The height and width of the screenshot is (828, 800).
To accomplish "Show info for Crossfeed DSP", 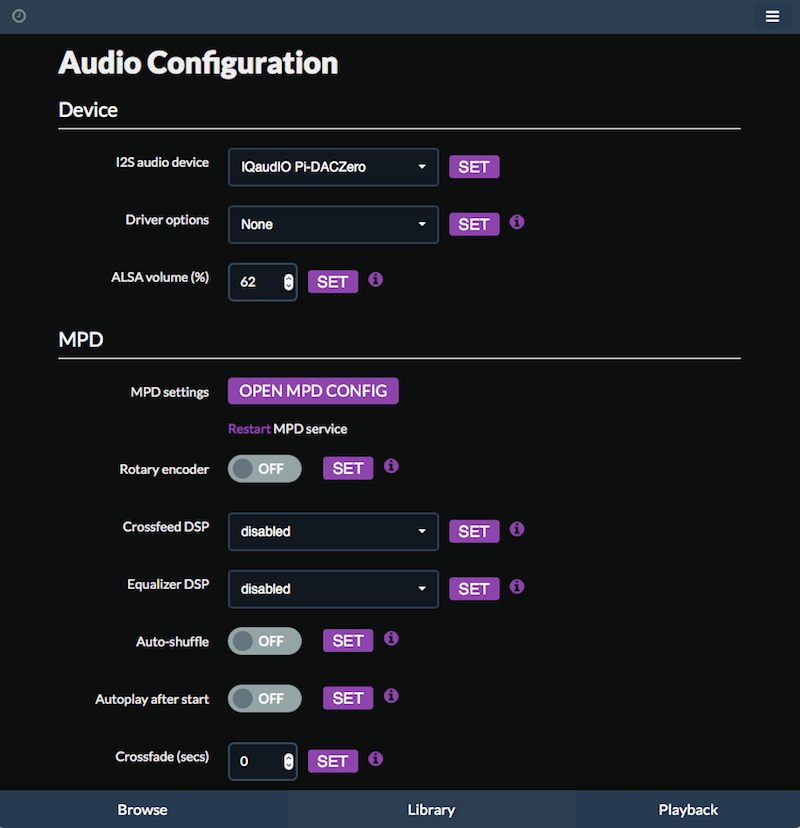I will pyautogui.click(x=517, y=529).
